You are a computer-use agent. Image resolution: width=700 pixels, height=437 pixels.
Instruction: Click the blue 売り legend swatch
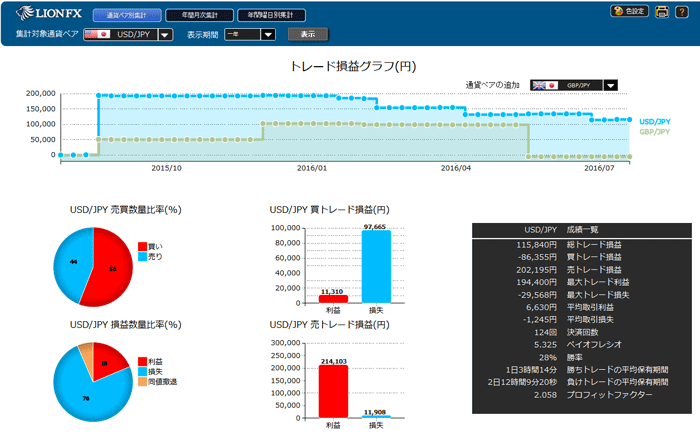(x=142, y=257)
